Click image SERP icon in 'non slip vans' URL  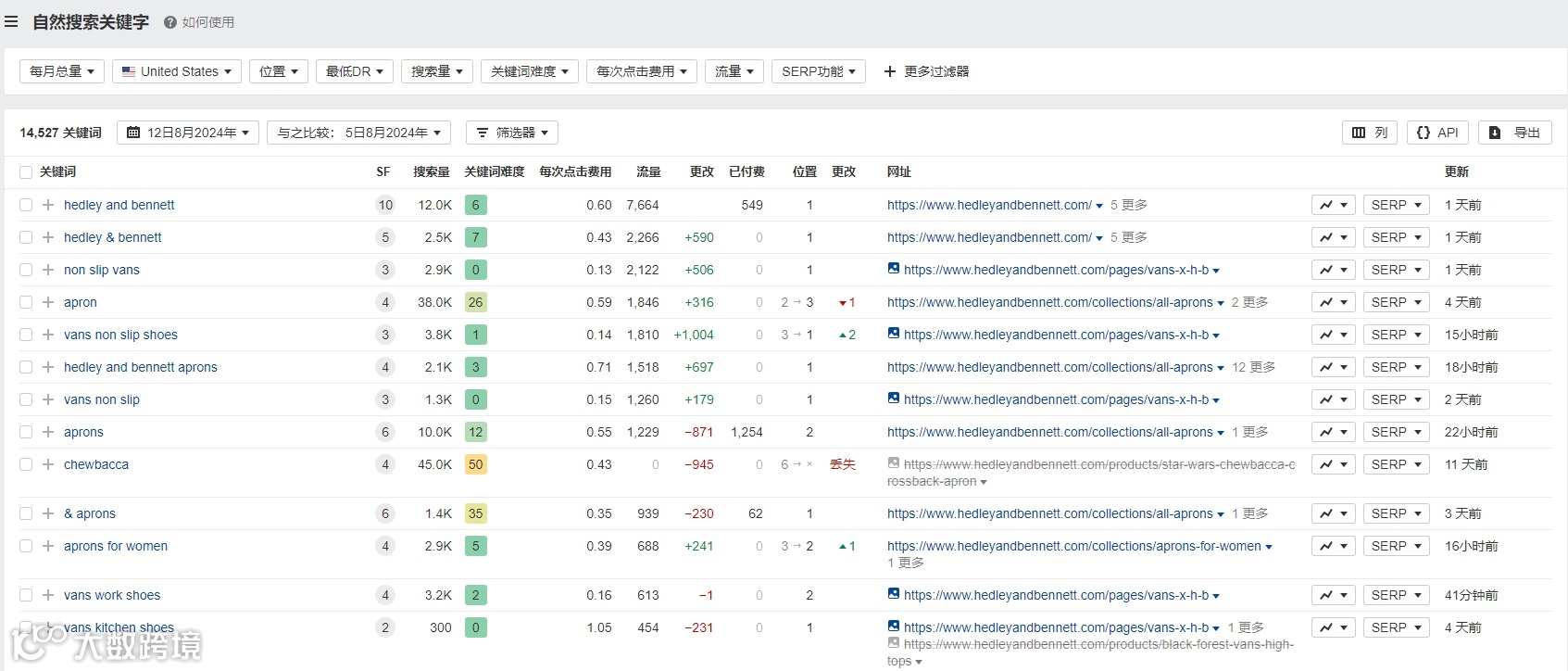click(894, 269)
